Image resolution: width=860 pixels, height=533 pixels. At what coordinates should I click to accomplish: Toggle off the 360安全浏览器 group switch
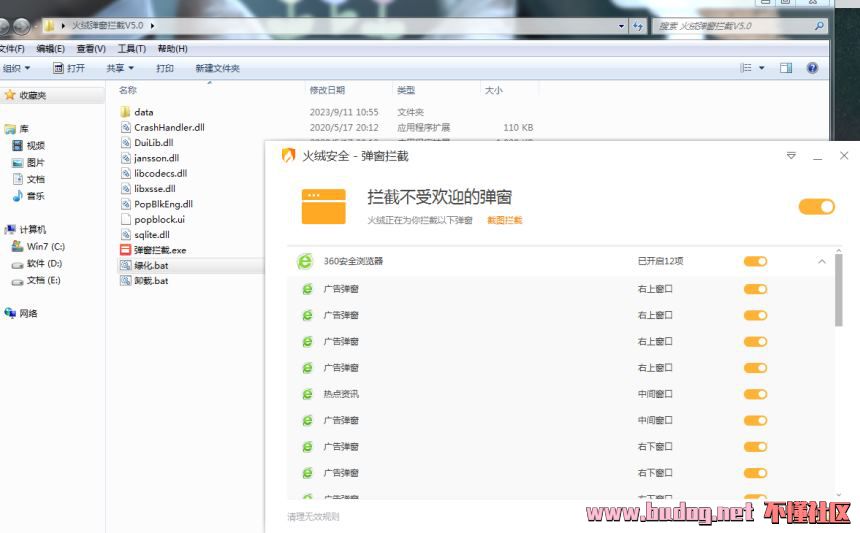755,262
